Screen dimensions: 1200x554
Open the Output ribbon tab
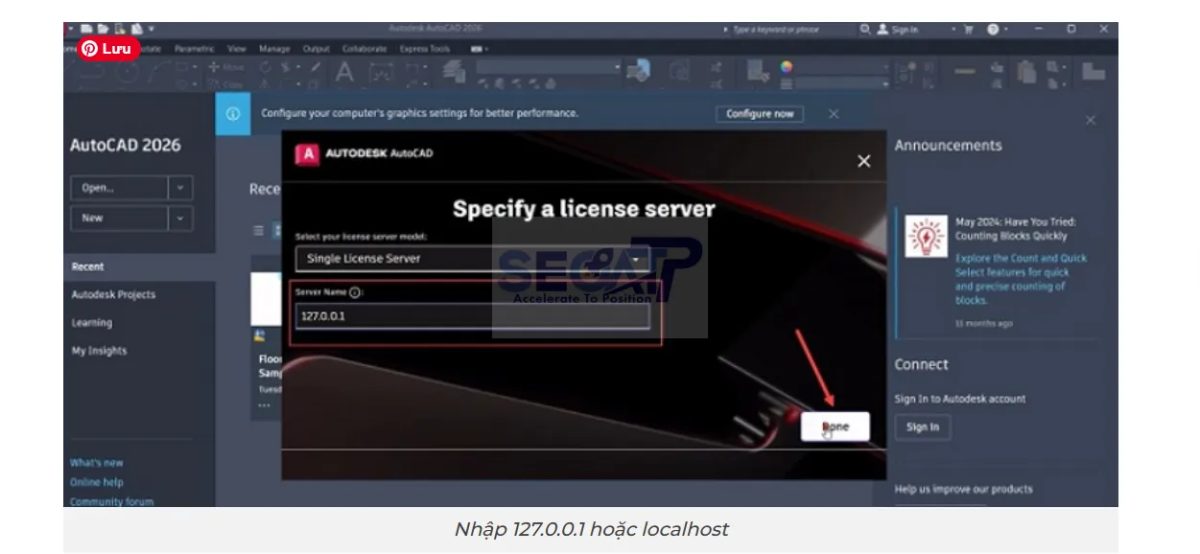tap(316, 48)
